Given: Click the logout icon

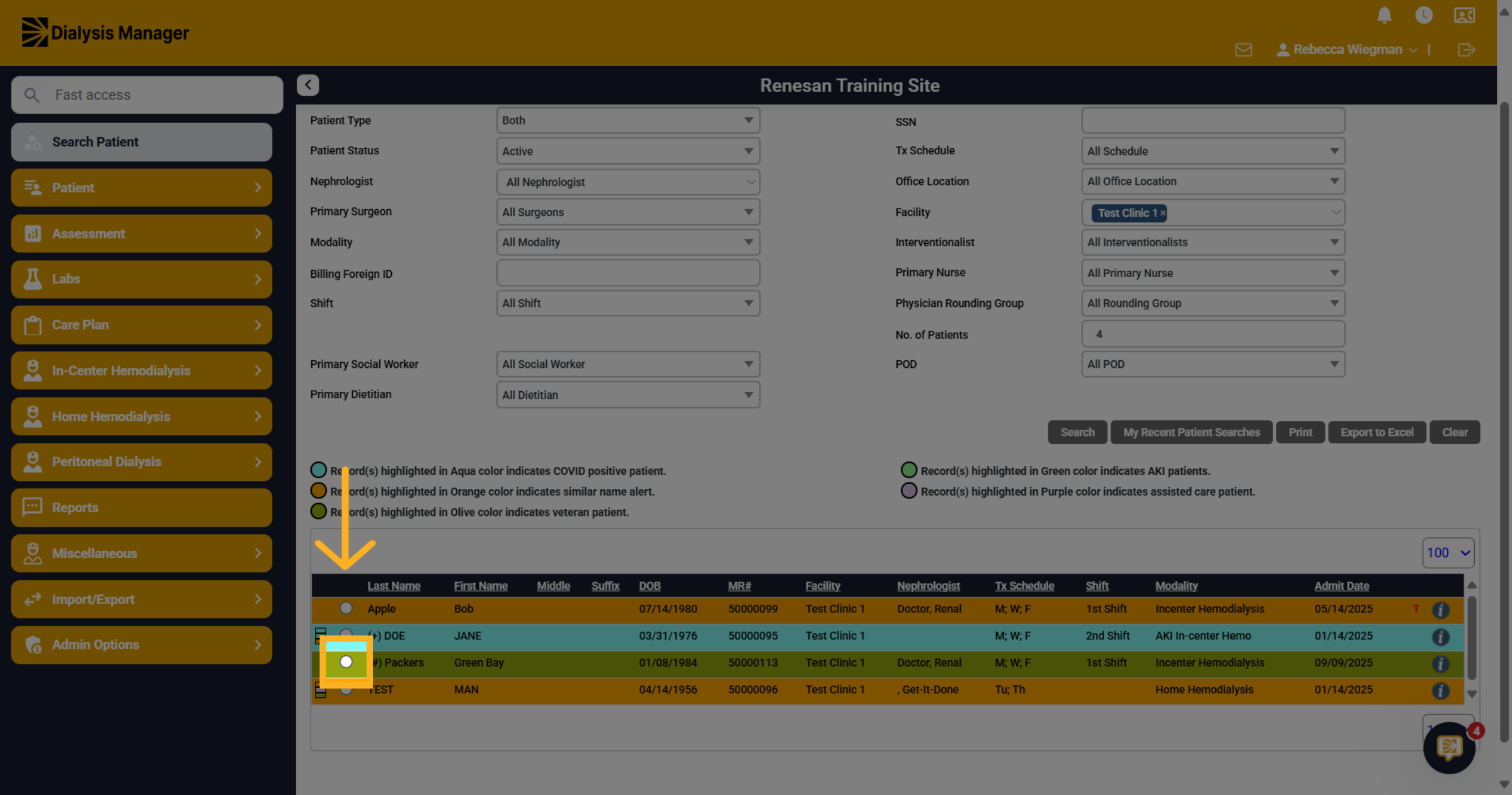Looking at the screenshot, I should tap(1467, 50).
